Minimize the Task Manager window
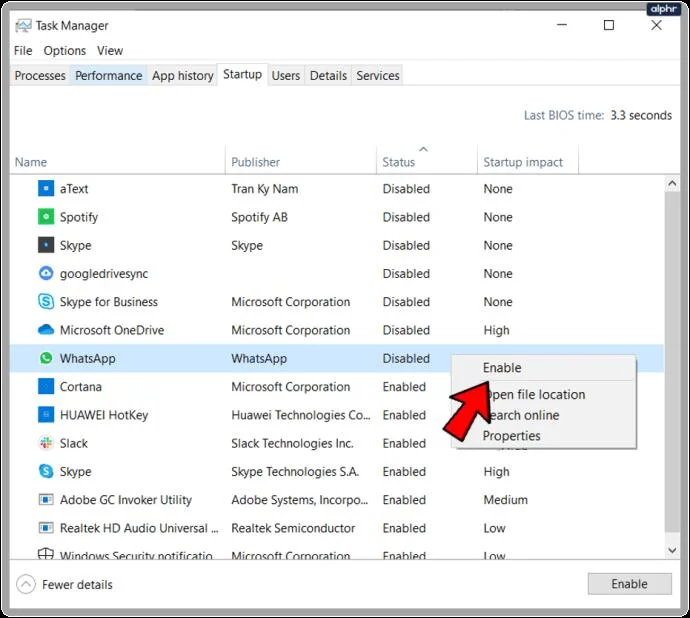 pyautogui.click(x=562, y=25)
